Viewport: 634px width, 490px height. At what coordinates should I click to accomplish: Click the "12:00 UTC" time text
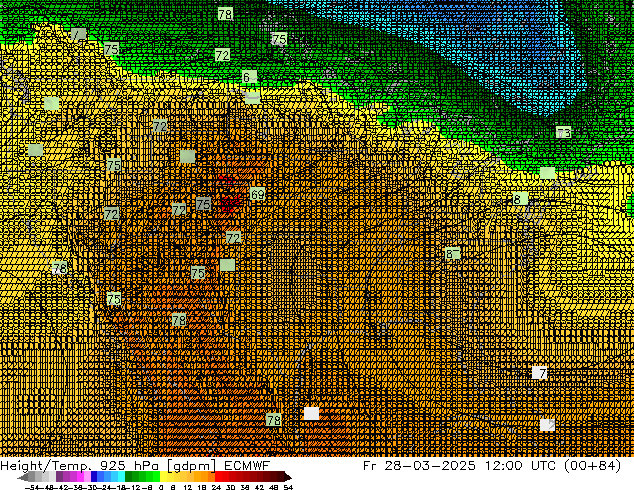click(x=522, y=466)
